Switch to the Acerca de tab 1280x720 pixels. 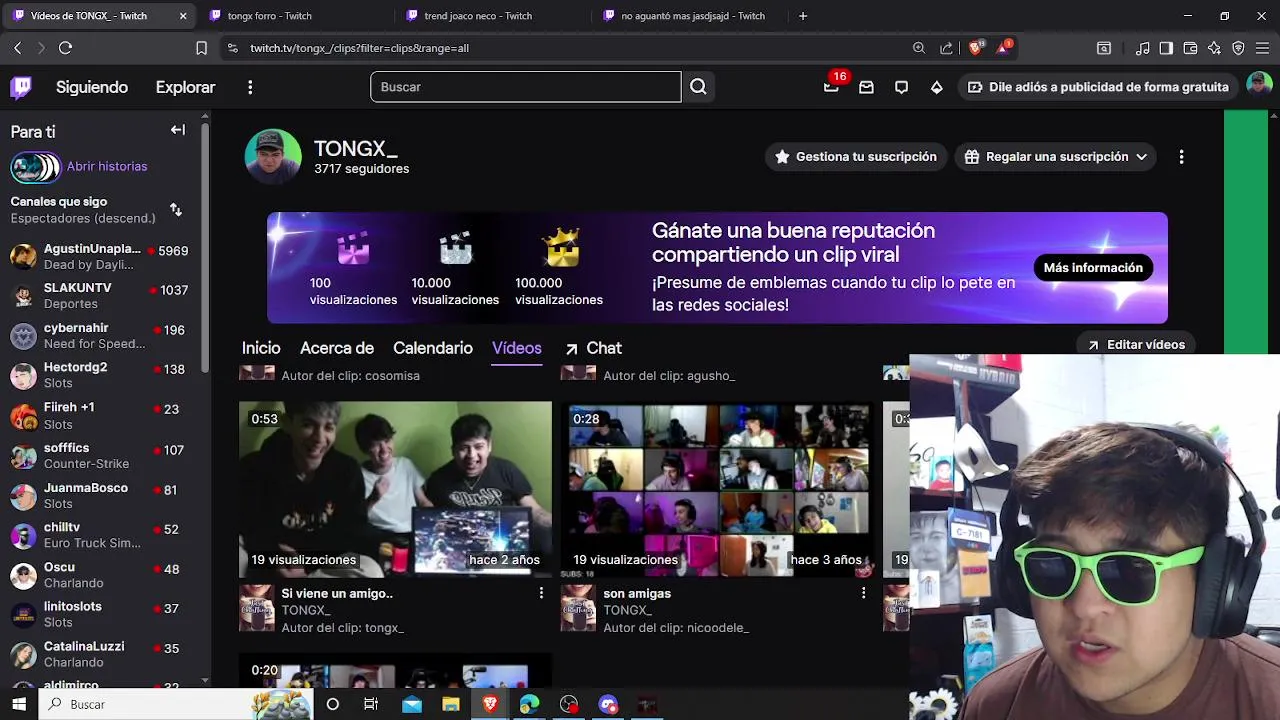point(337,348)
